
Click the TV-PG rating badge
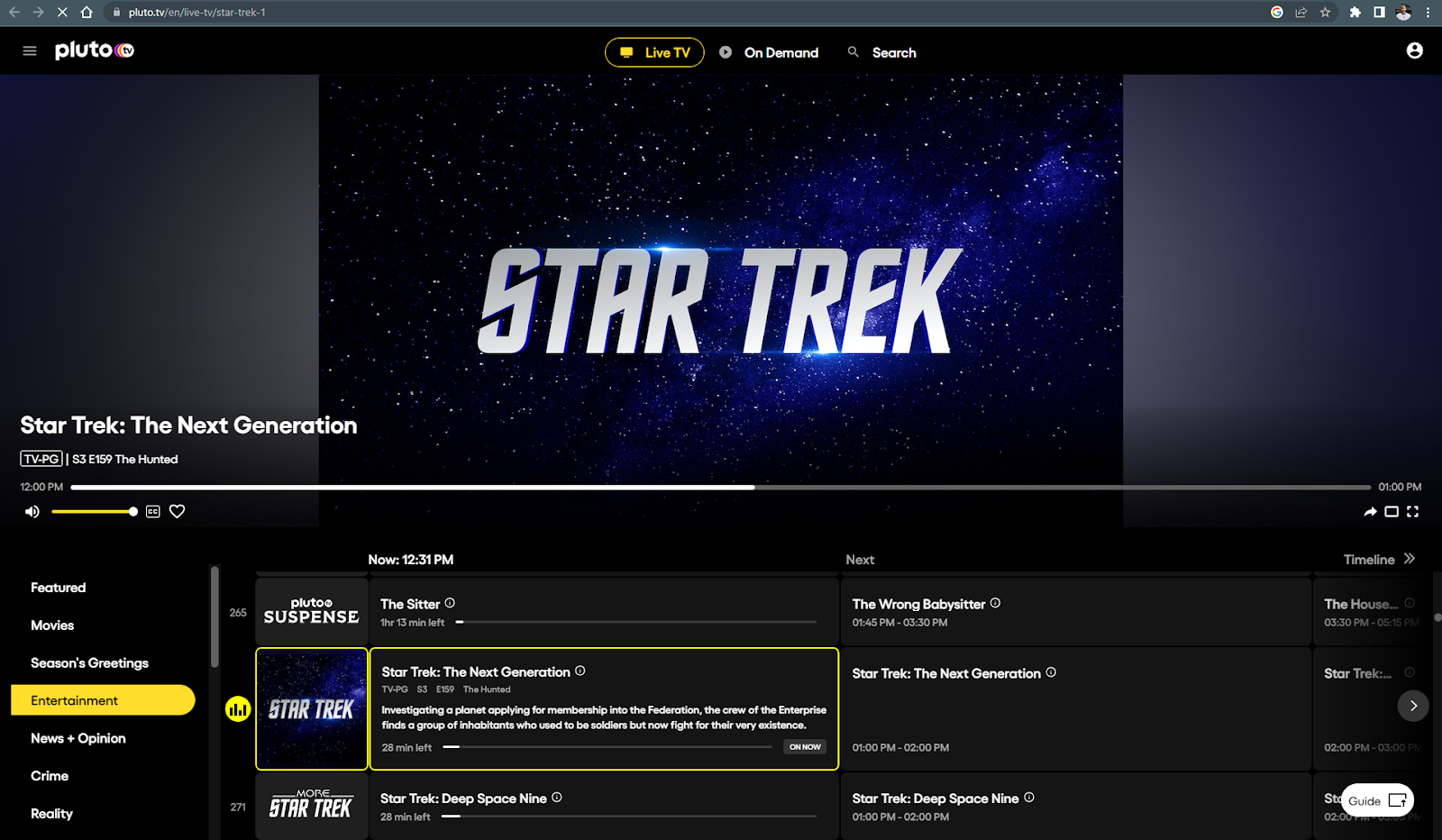(41, 459)
